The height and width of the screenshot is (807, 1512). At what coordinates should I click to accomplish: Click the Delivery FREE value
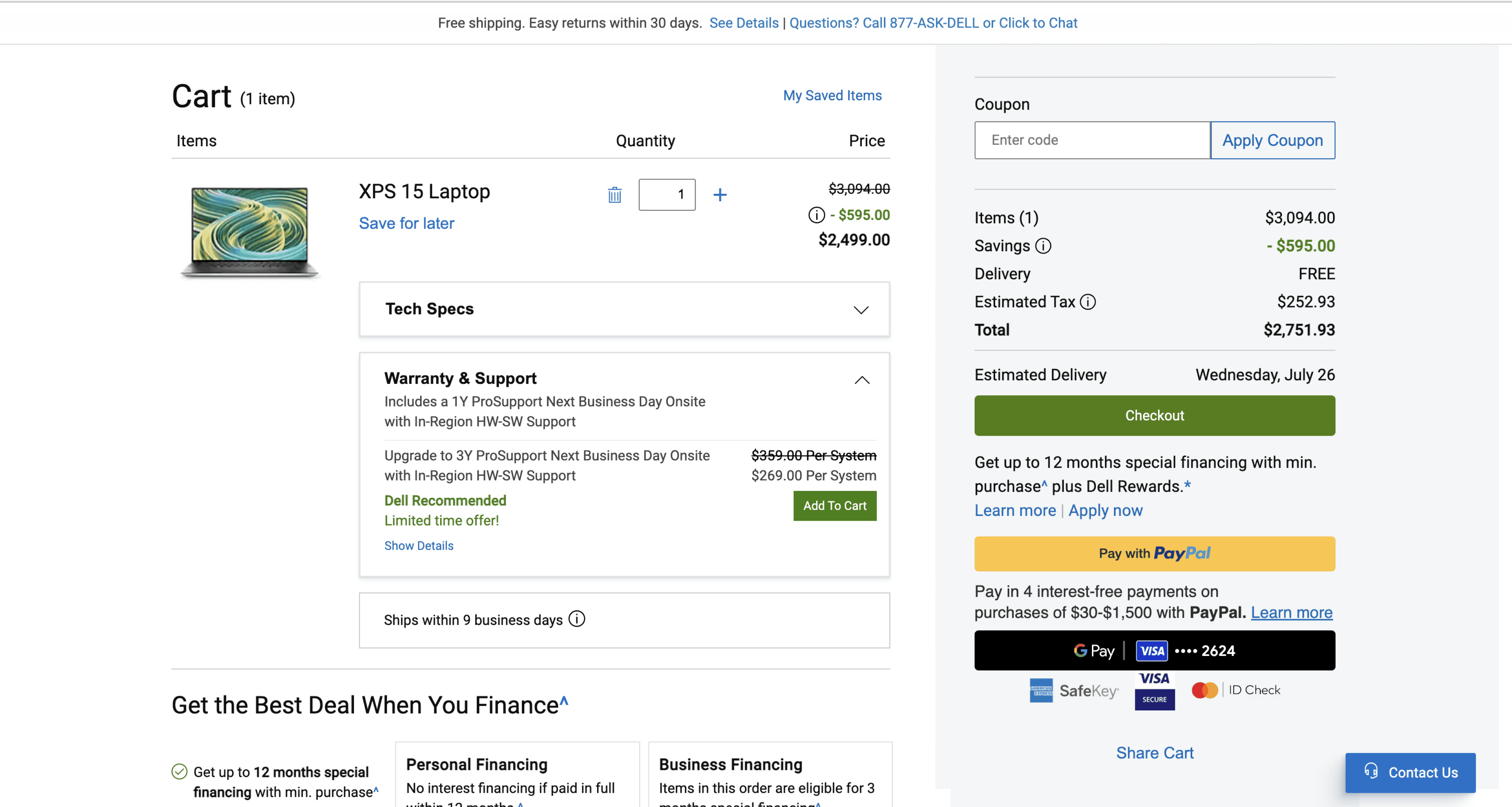tap(1317, 274)
